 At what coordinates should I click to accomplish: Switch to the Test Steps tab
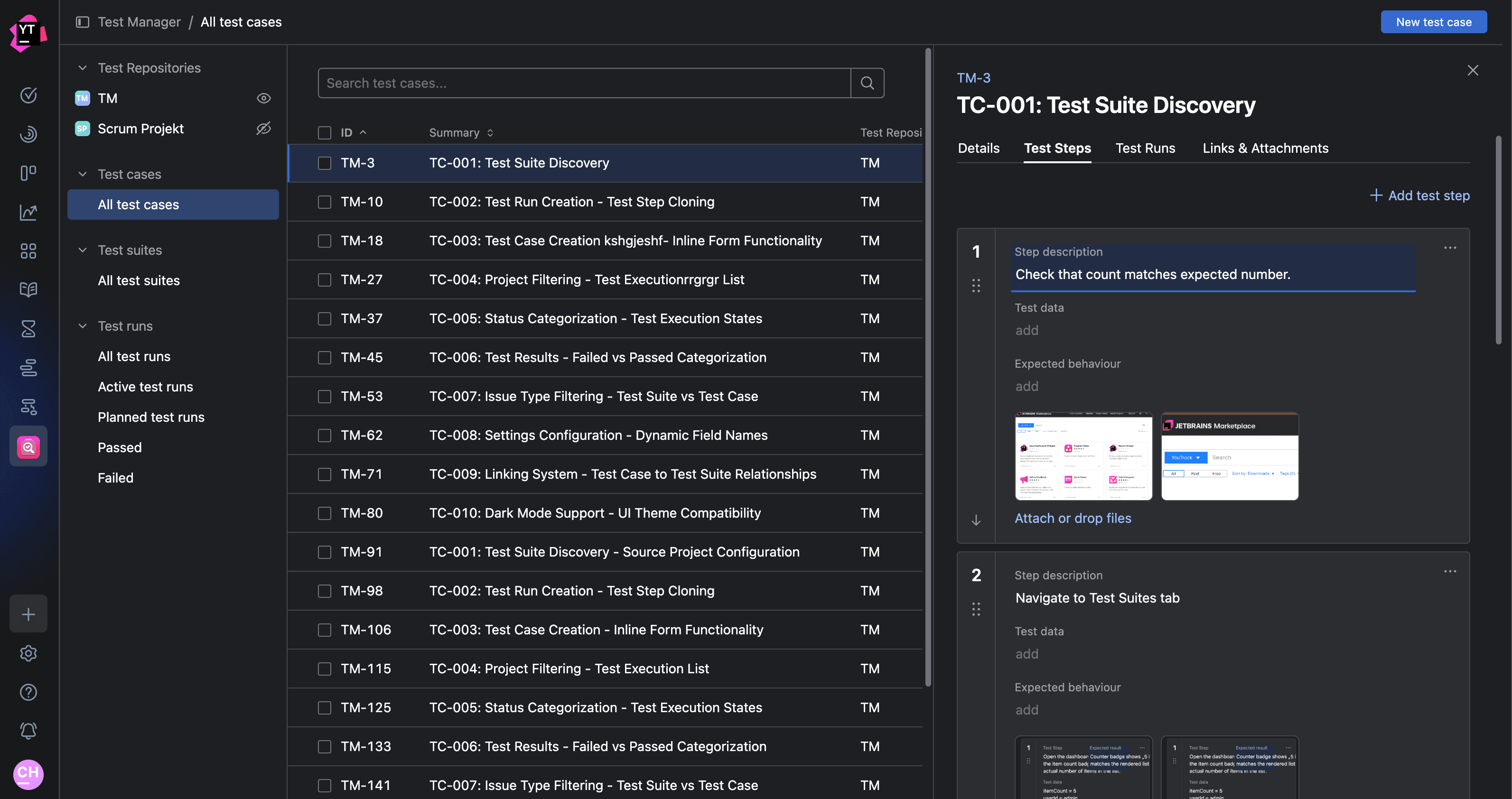point(1057,149)
